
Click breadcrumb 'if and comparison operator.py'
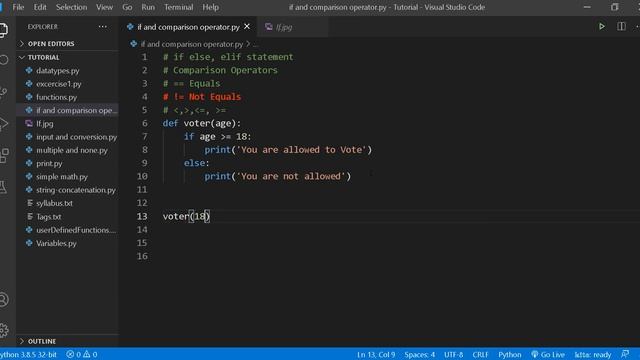click(191, 44)
